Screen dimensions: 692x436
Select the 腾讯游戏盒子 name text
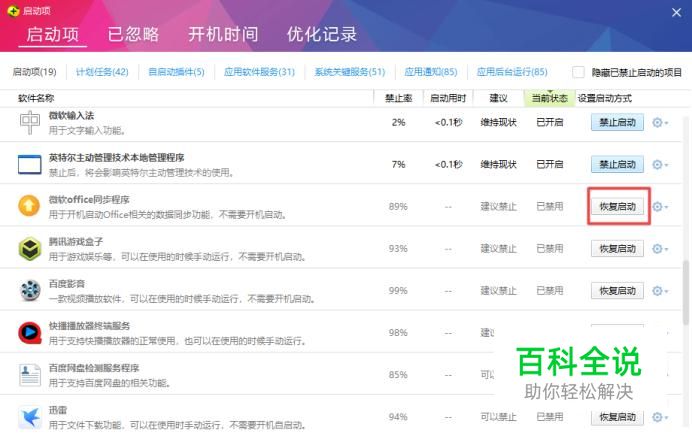coord(76,242)
